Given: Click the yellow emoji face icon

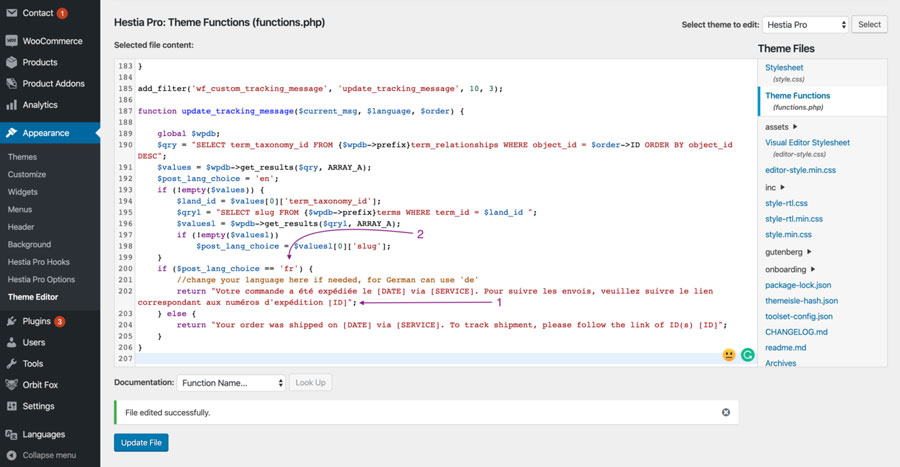Looking at the screenshot, I should click(x=728, y=355).
